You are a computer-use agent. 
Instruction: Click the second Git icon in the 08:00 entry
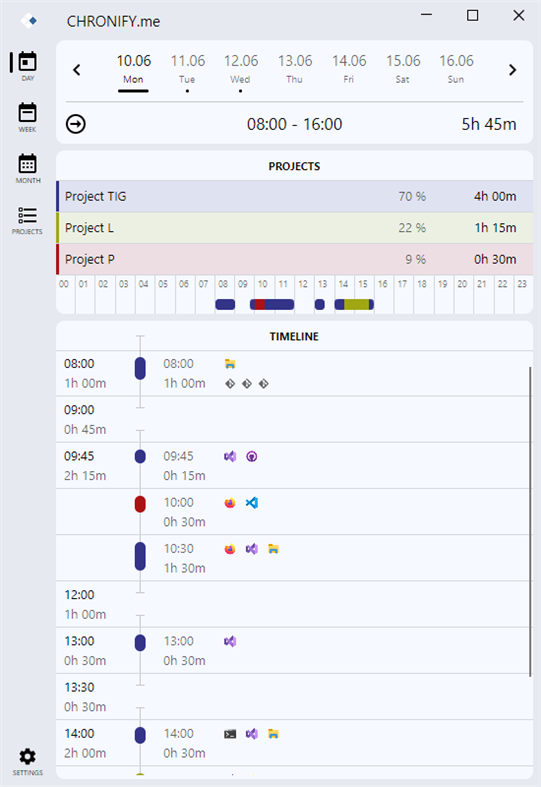[247, 384]
